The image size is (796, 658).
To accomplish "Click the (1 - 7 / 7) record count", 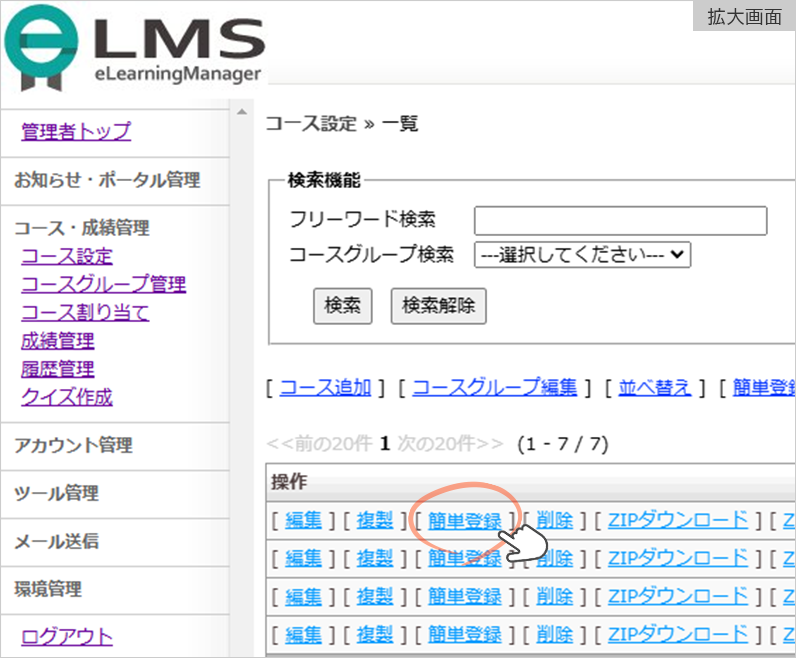I will 562,444.
